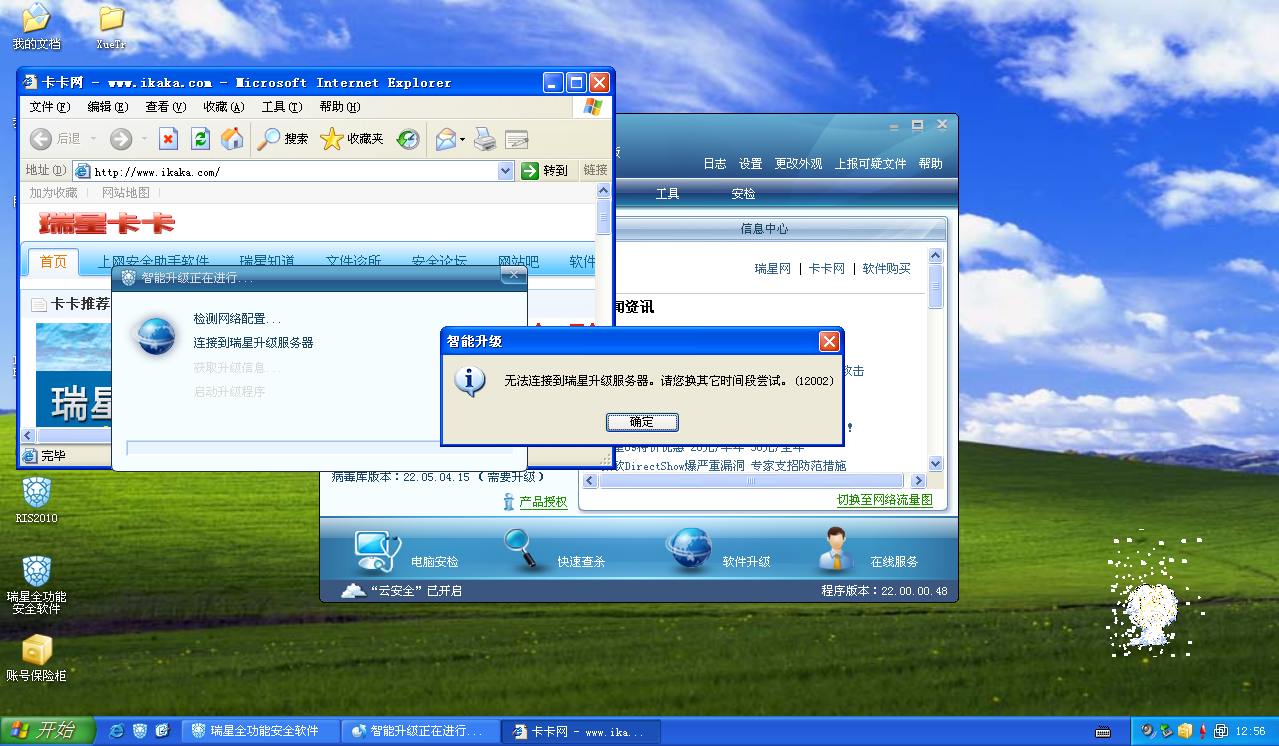Click the yellow Rising box icon in system tray
The width and height of the screenshot is (1279, 746).
coord(1185,731)
